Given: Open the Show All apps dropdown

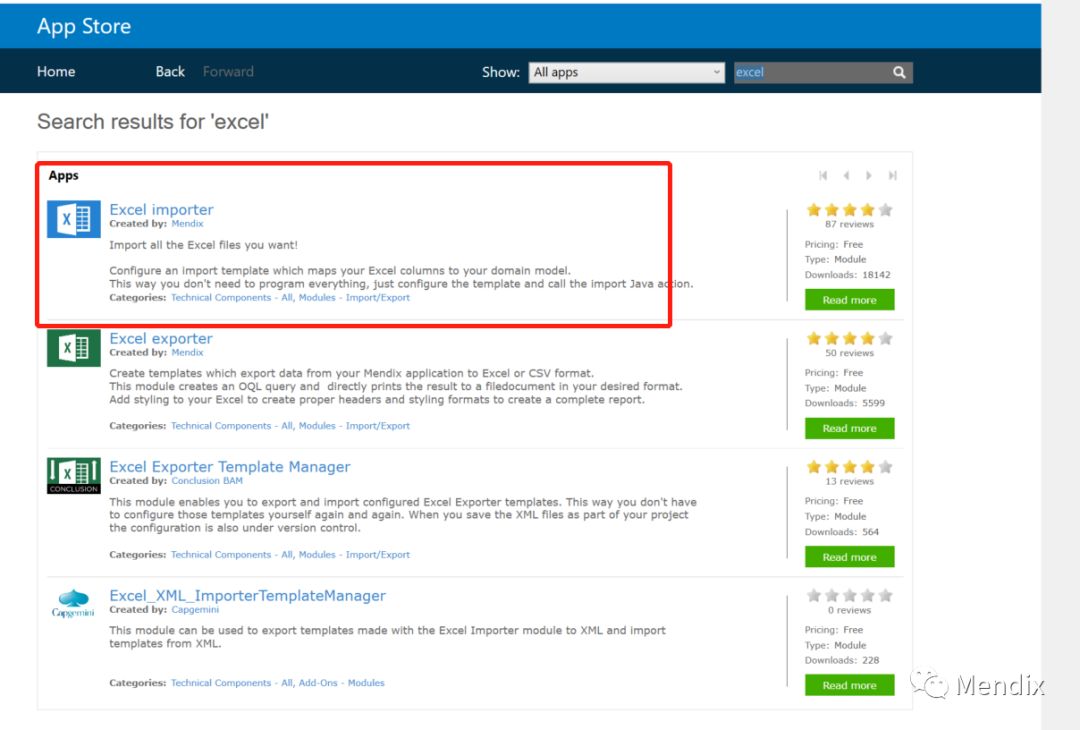Looking at the screenshot, I should tap(626, 72).
